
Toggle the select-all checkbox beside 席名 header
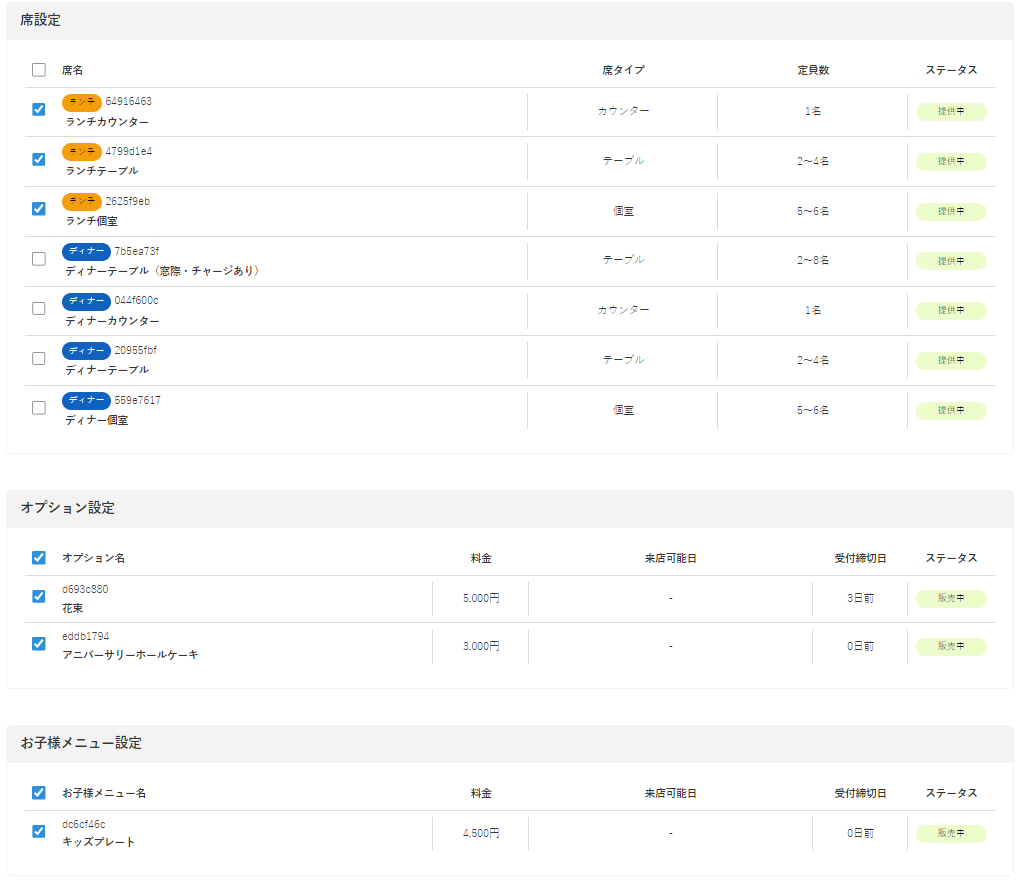(x=39, y=70)
